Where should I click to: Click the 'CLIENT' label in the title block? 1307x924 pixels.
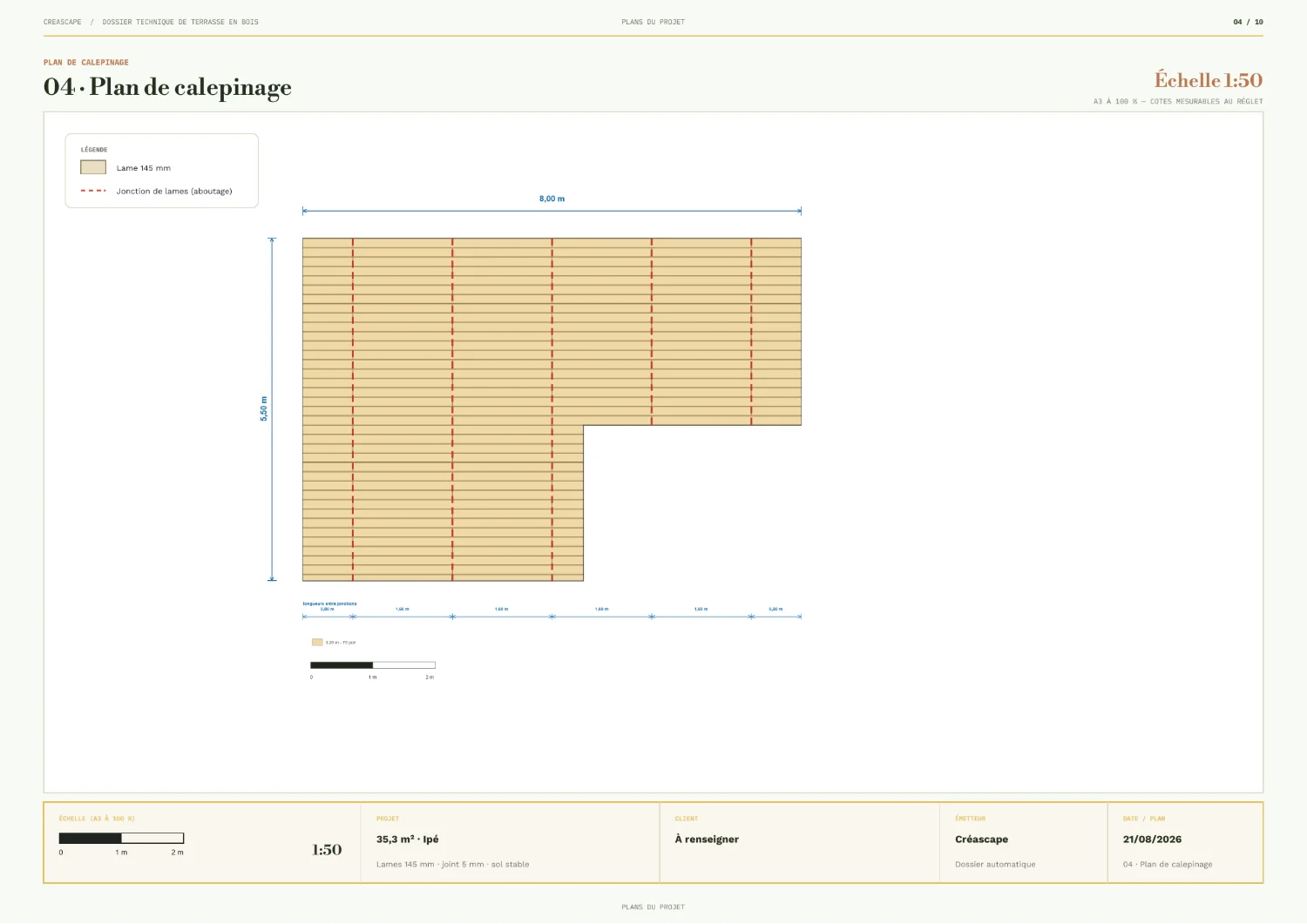point(687,819)
